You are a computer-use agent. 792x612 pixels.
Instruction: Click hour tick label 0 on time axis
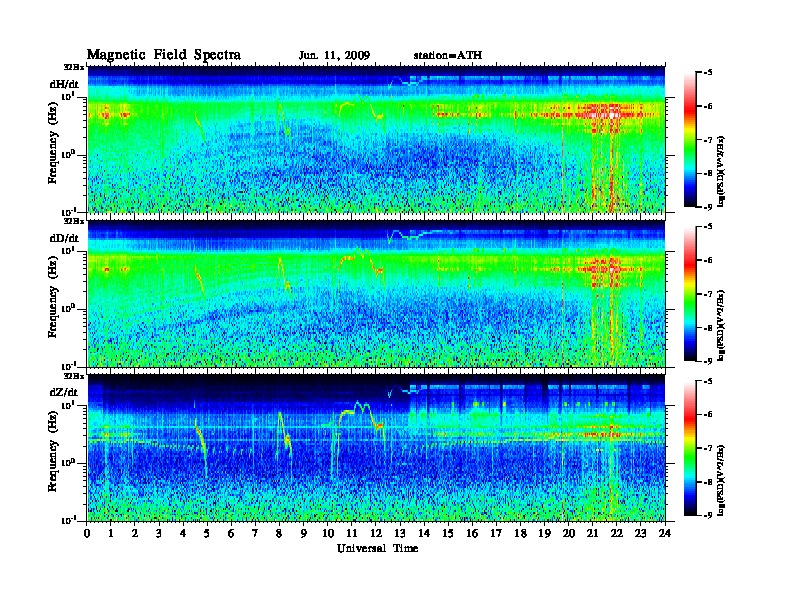point(87,534)
